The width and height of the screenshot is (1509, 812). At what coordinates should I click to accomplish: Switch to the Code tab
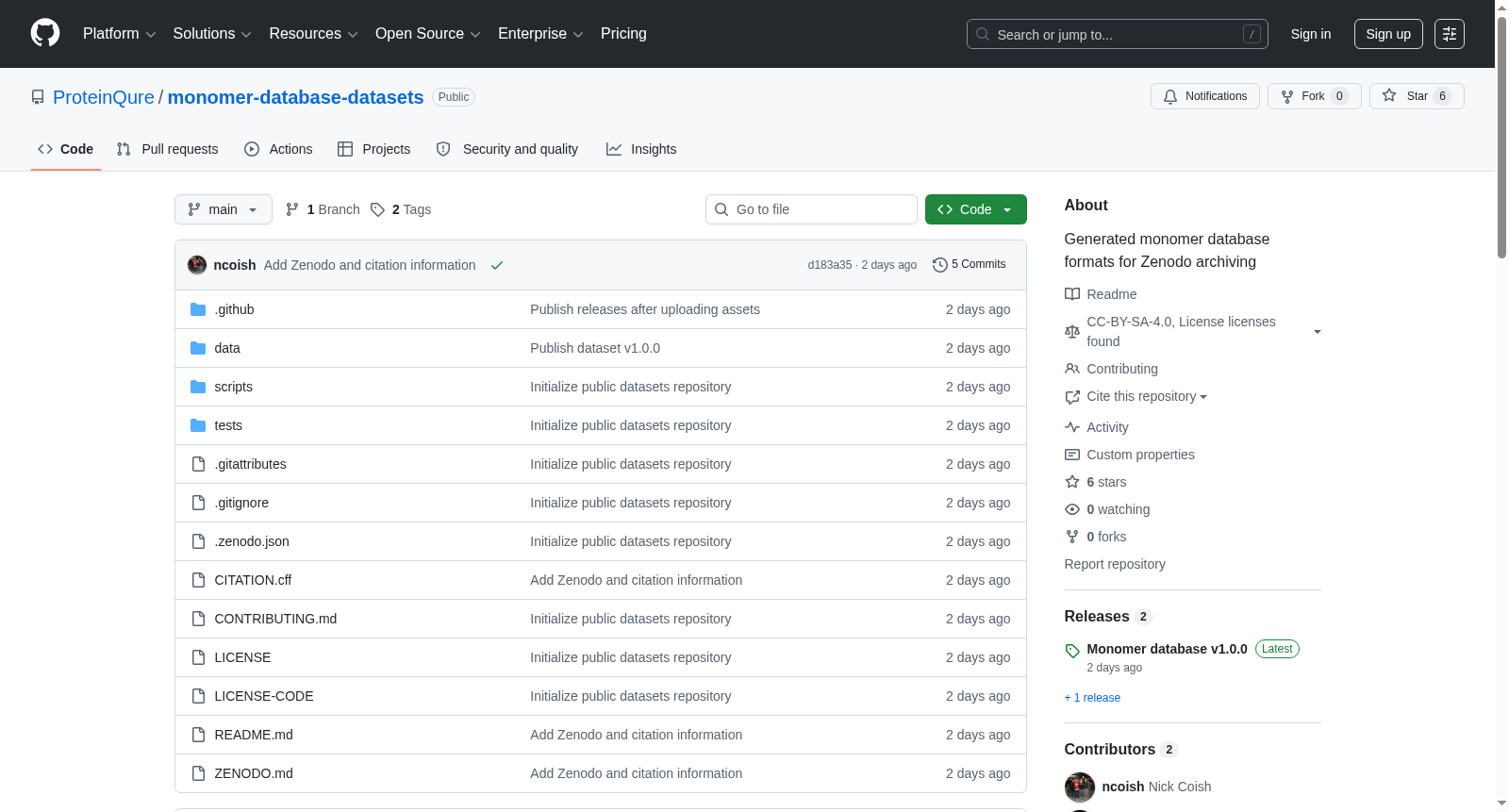pos(66,149)
